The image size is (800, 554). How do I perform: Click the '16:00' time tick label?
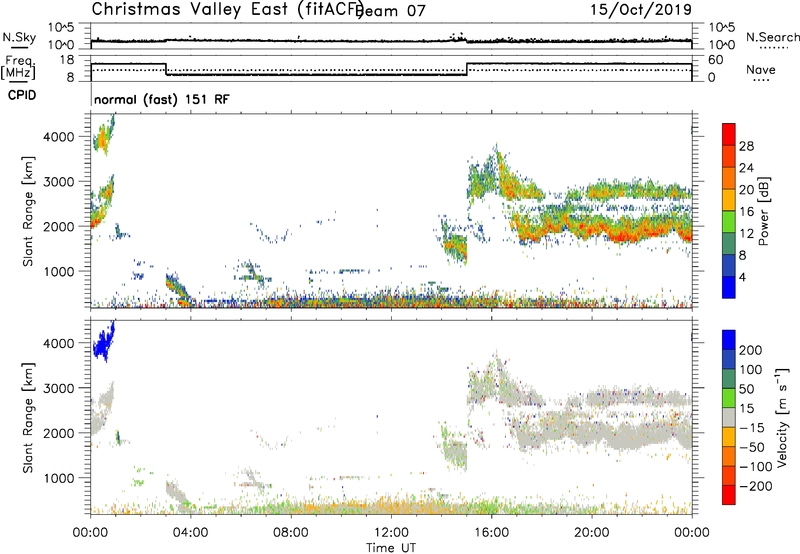click(x=491, y=533)
